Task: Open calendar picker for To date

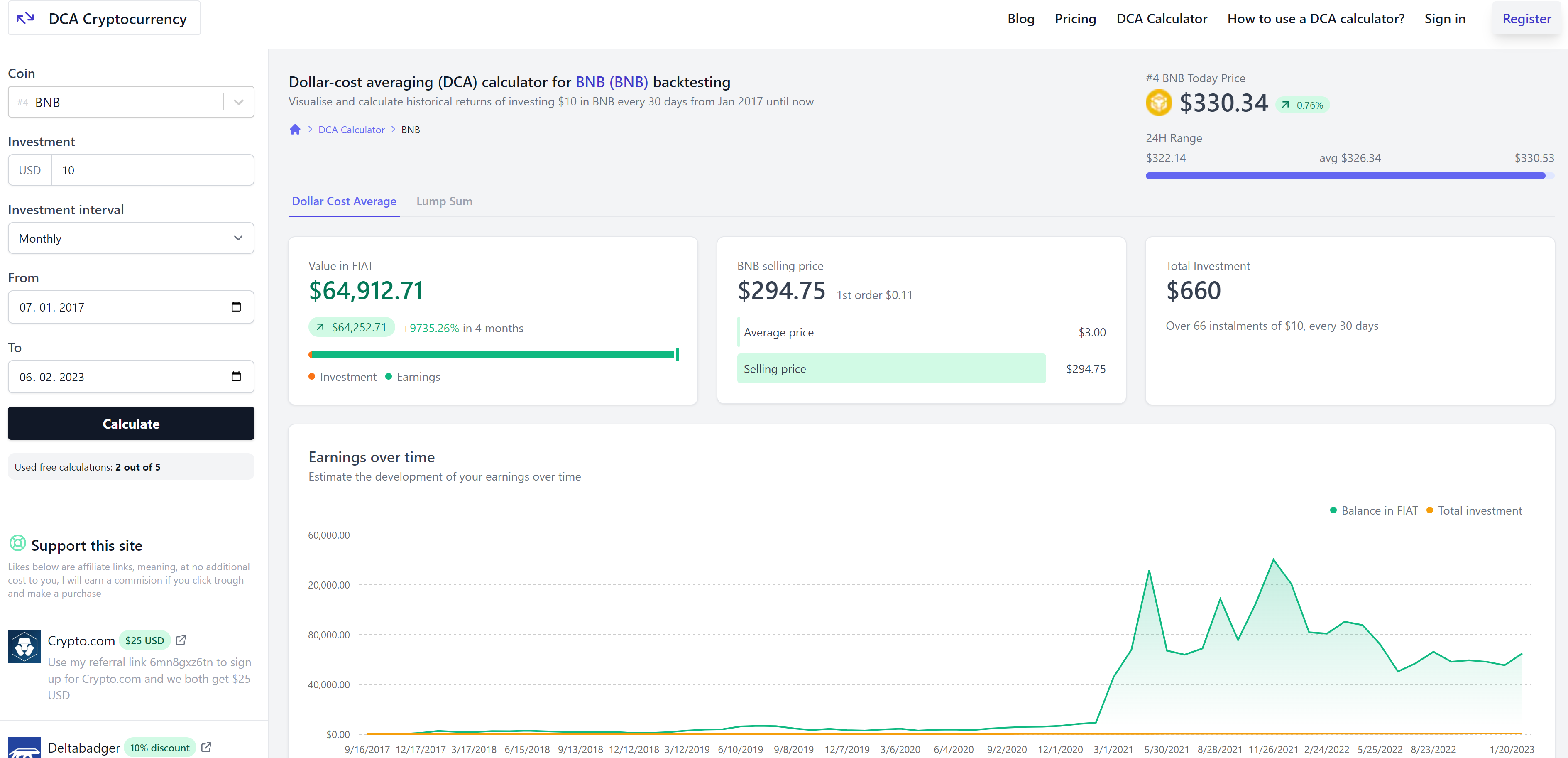Action: click(236, 377)
